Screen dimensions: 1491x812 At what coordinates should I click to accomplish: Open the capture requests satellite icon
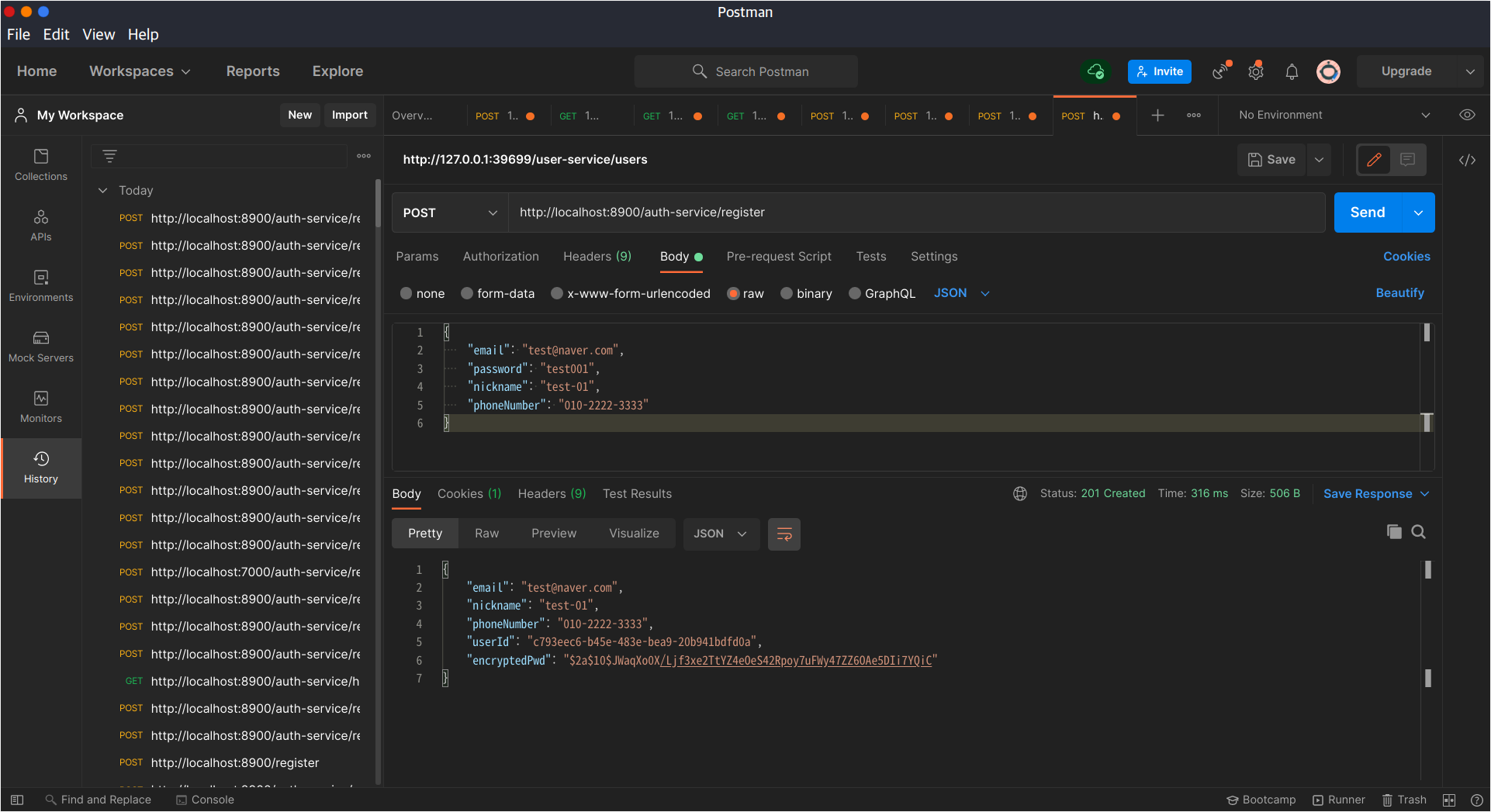(1222, 71)
